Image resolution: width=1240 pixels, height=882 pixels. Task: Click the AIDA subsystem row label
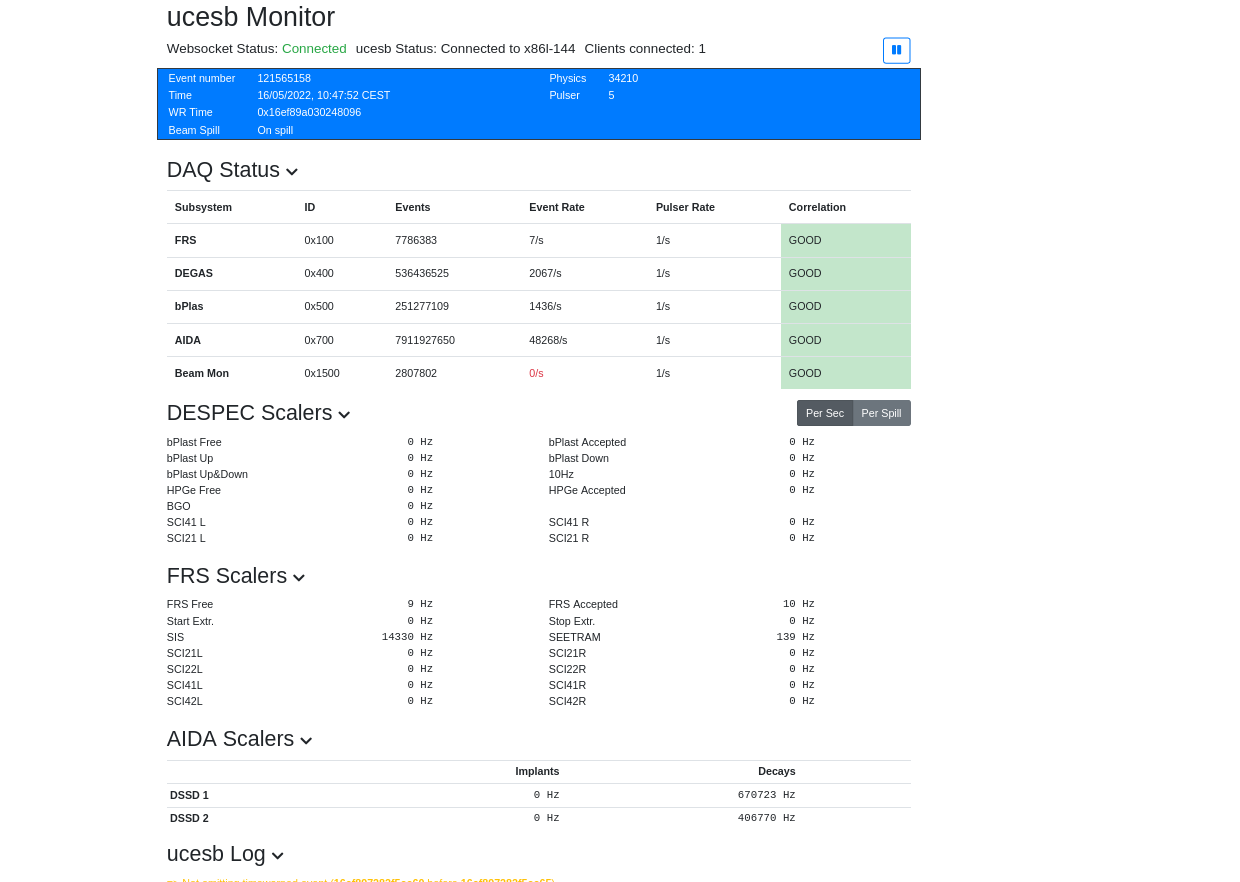(188, 340)
